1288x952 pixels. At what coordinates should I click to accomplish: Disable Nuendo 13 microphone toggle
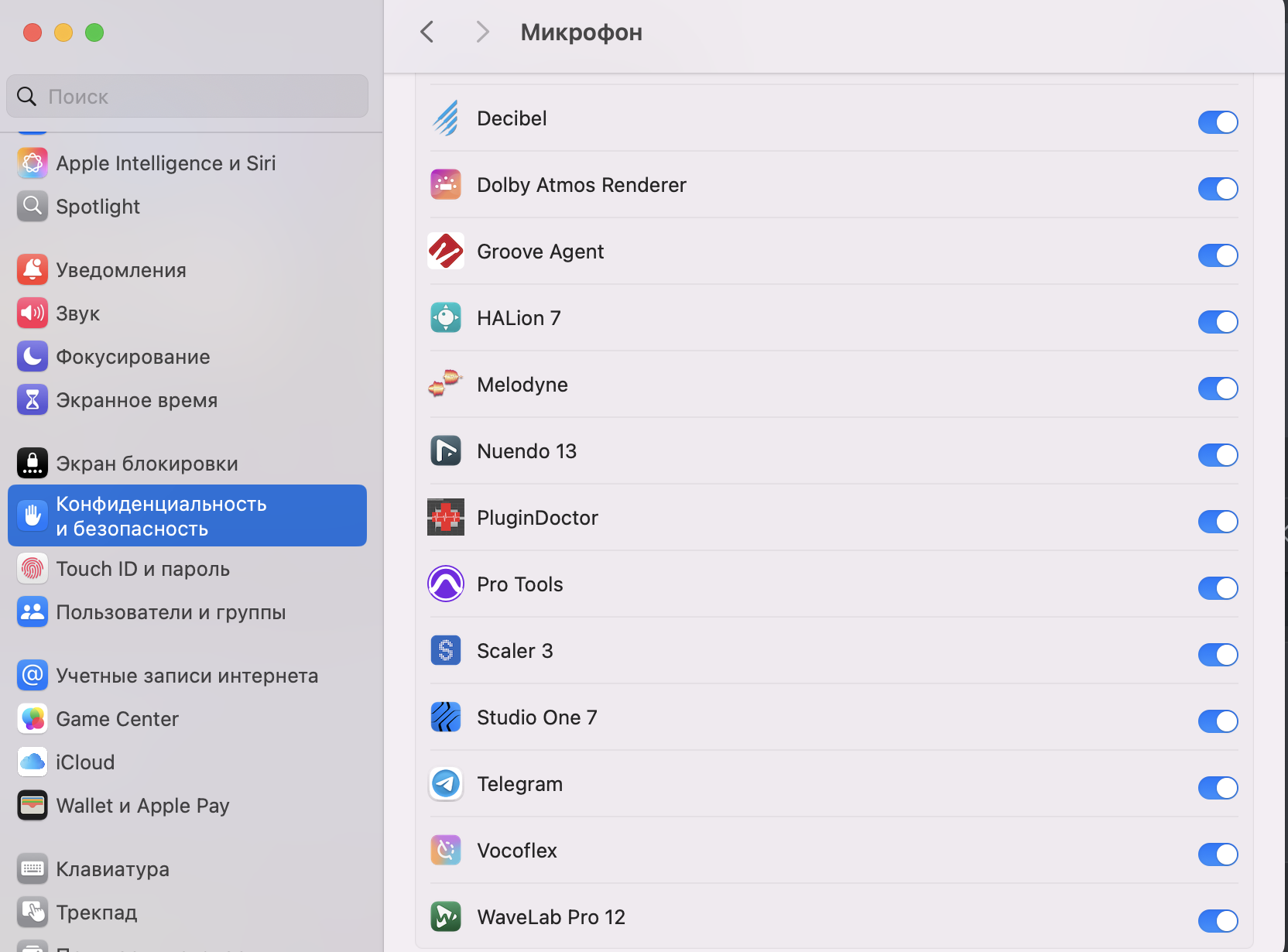click(x=1218, y=455)
